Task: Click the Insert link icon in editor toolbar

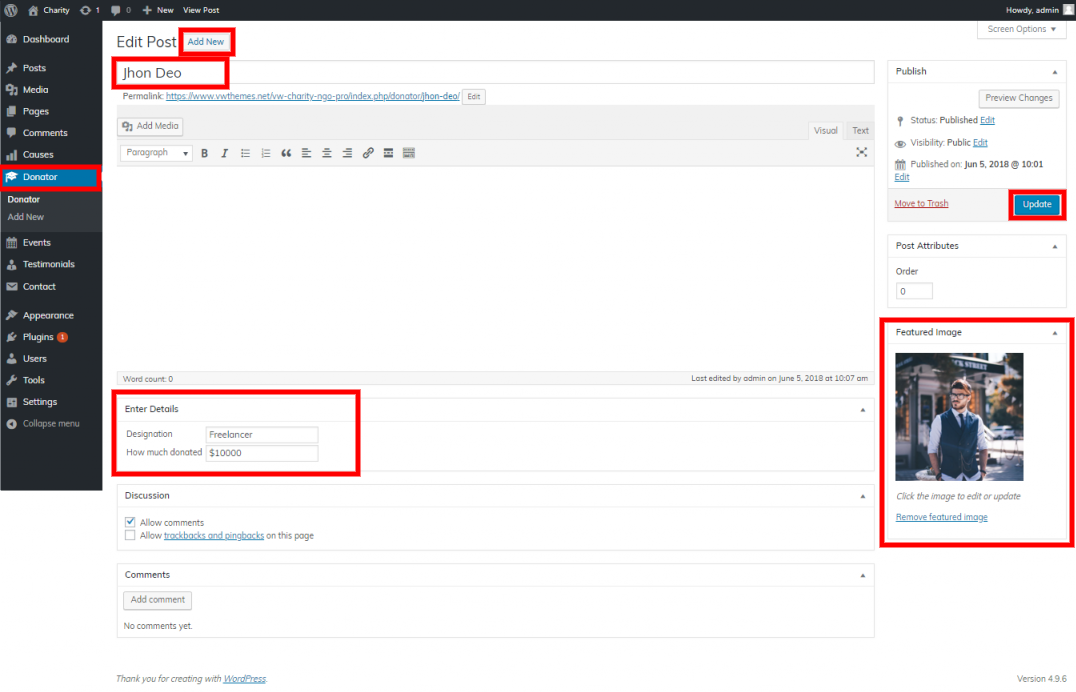Action: 368,153
